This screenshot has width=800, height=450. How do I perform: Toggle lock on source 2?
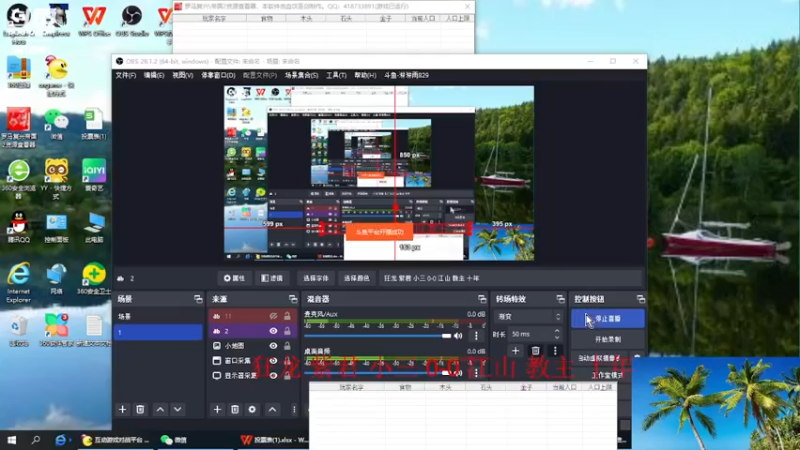point(287,331)
